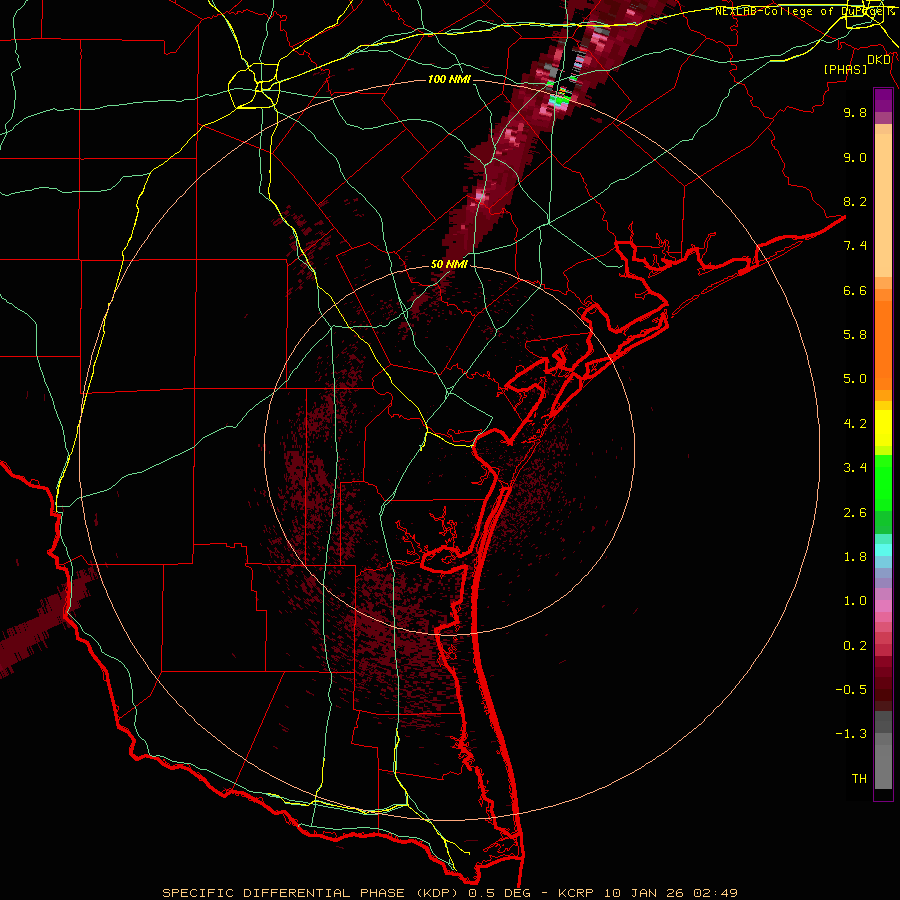Click the 5.8 scale value
This screenshot has height=900, width=900.
point(855,335)
